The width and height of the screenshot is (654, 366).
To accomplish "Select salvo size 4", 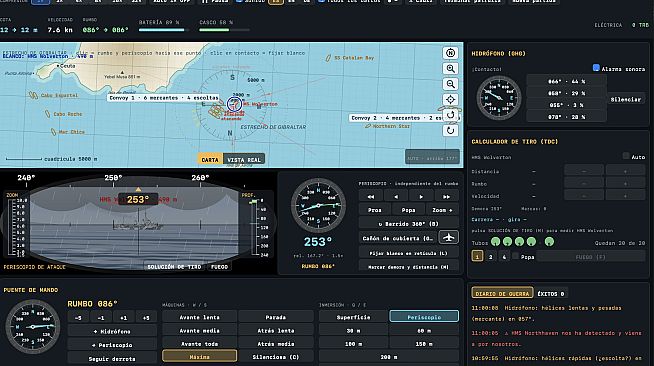I will 504,256.
